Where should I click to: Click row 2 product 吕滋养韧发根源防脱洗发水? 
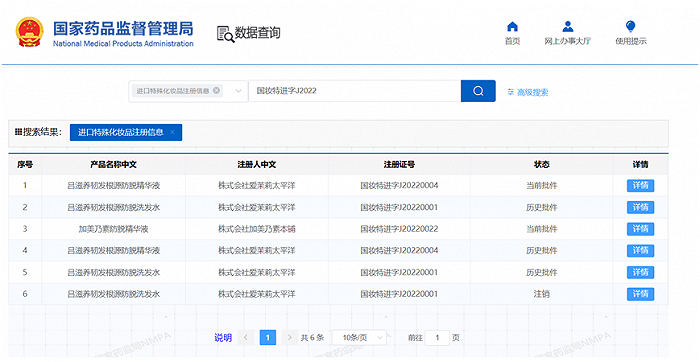(113, 208)
